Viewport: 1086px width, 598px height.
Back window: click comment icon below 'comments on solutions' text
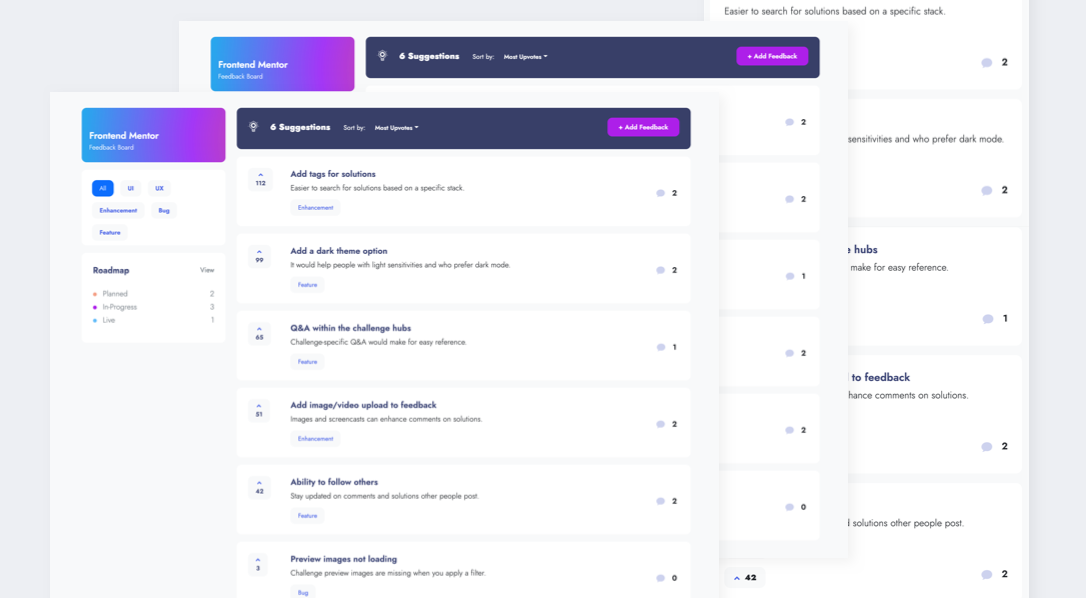(x=987, y=447)
